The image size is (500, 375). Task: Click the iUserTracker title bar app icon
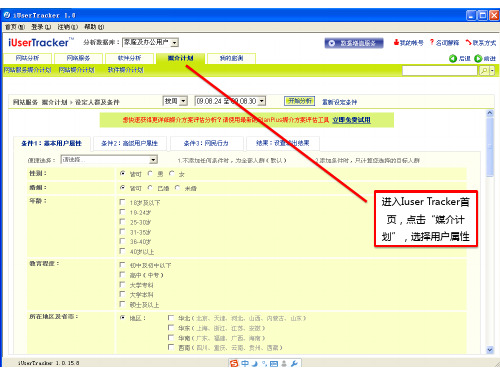(7, 15)
